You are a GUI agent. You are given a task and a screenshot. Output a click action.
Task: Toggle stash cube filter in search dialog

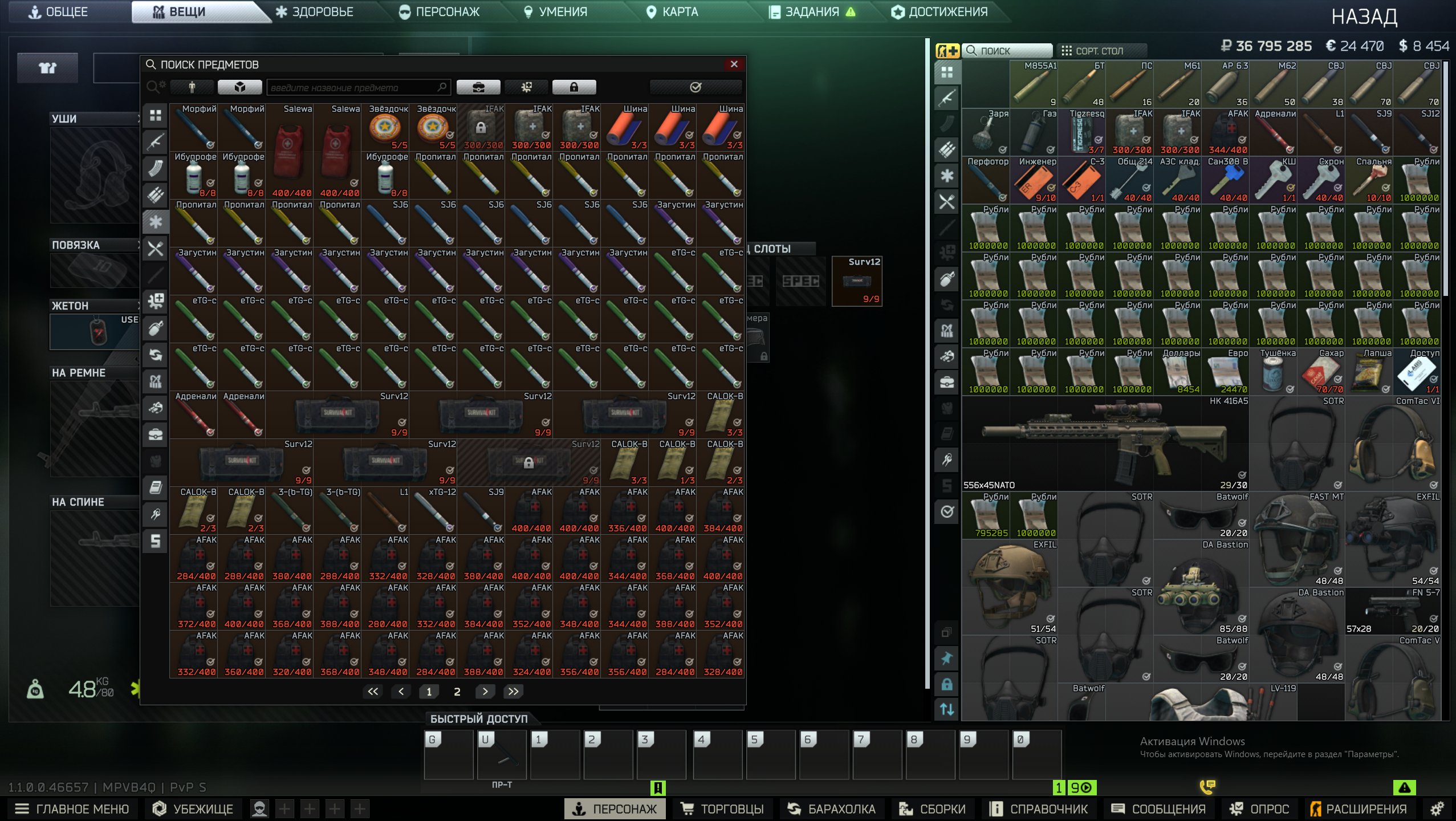(x=240, y=87)
